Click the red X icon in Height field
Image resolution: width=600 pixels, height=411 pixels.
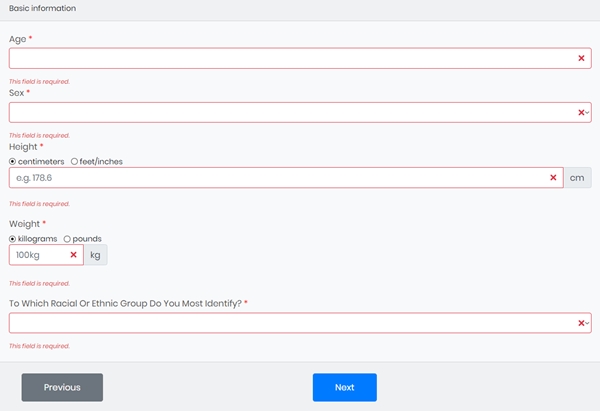click(553, 178)
